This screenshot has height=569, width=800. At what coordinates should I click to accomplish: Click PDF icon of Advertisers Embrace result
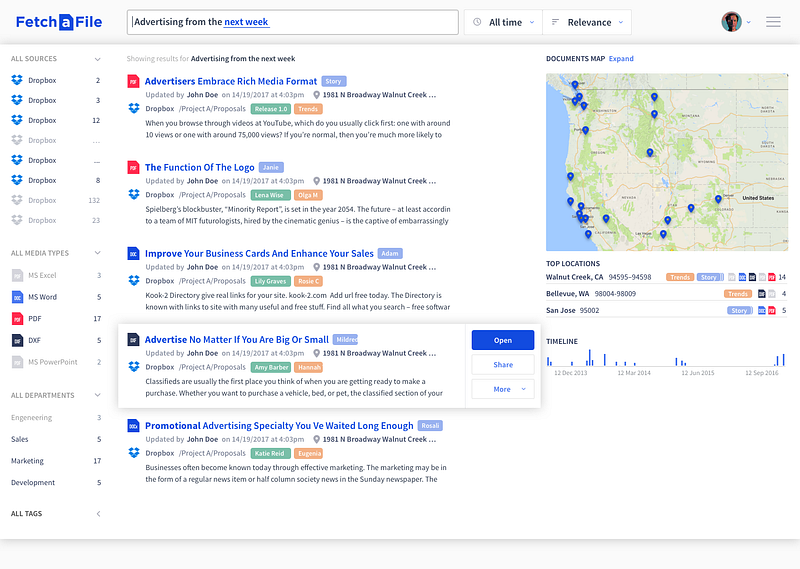coord(133,81)
